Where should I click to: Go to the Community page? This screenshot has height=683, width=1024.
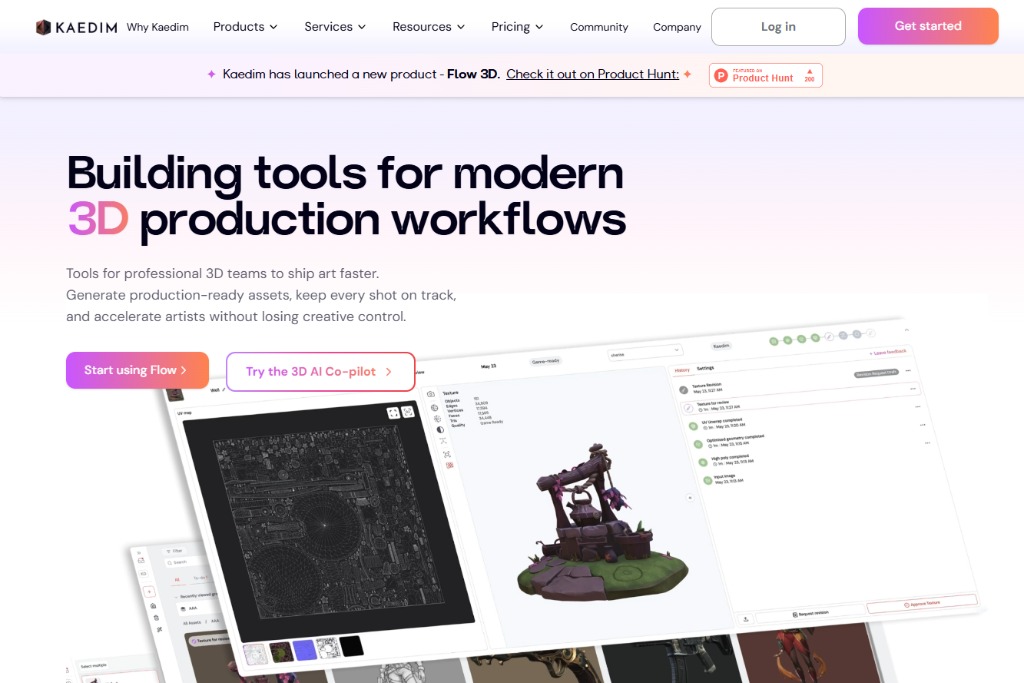click(599, 27)
